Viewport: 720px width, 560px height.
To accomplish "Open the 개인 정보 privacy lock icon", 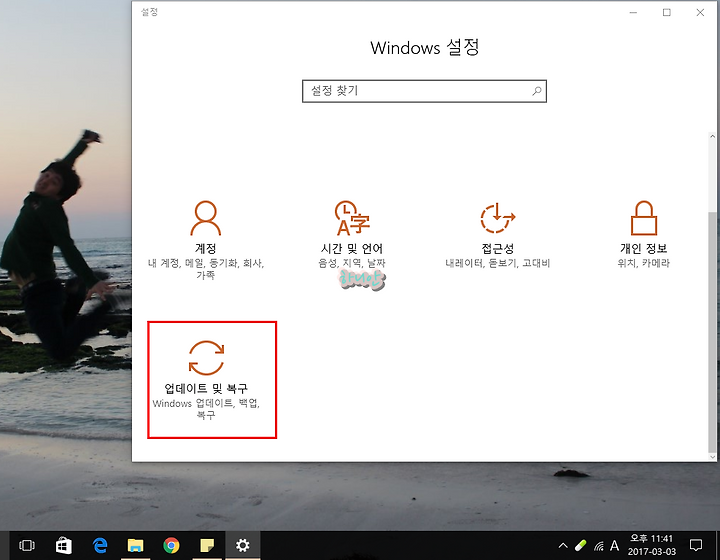I will coord(644,218).
